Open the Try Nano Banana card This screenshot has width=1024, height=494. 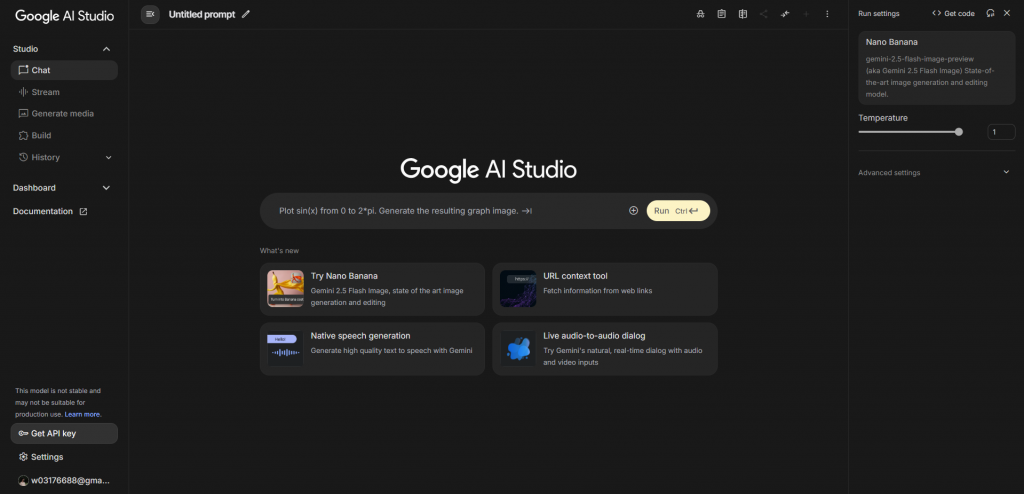pyautogui.click(x=372, y=289)
